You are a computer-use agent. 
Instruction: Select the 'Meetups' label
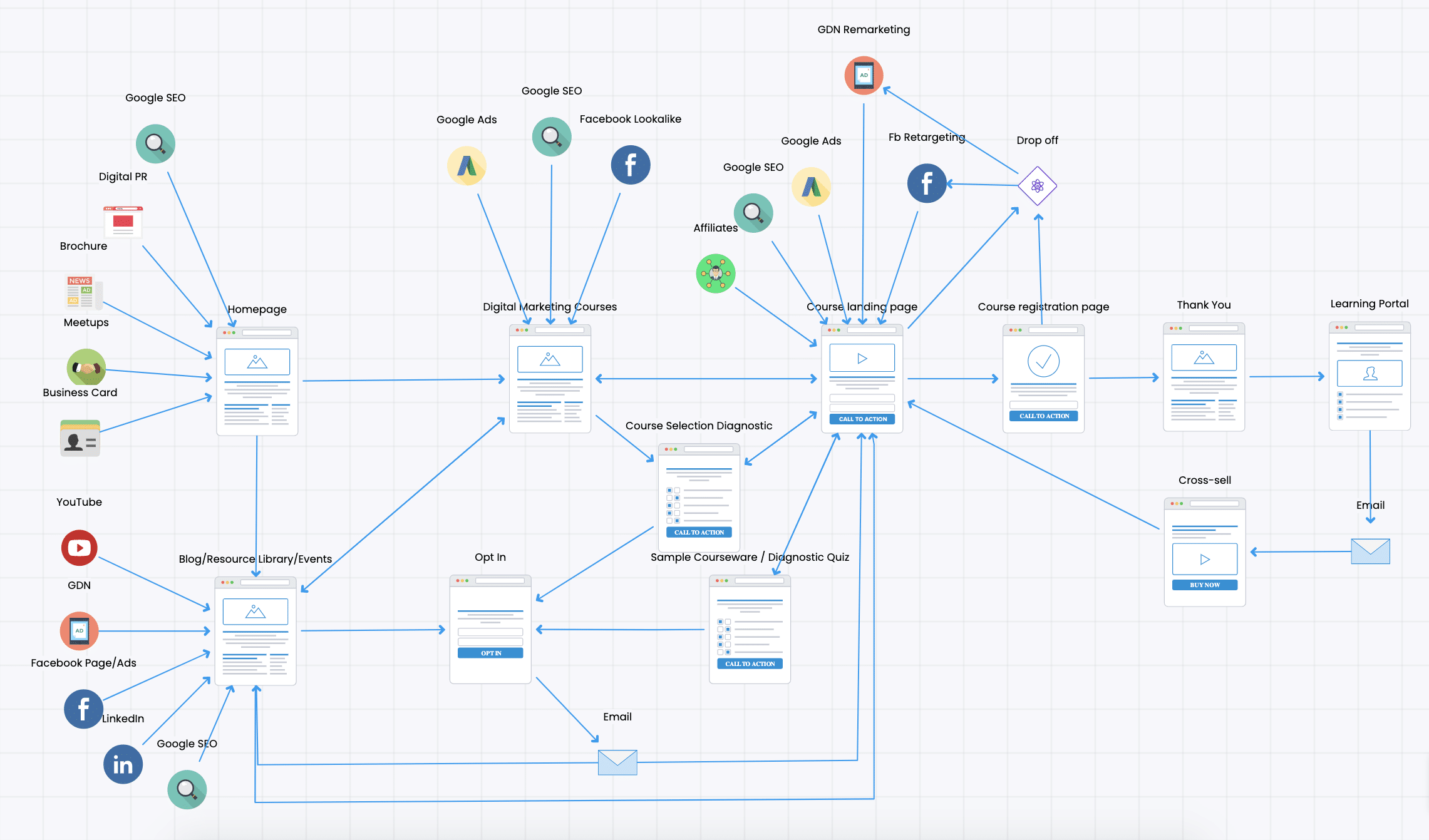(x=86, y=322)
